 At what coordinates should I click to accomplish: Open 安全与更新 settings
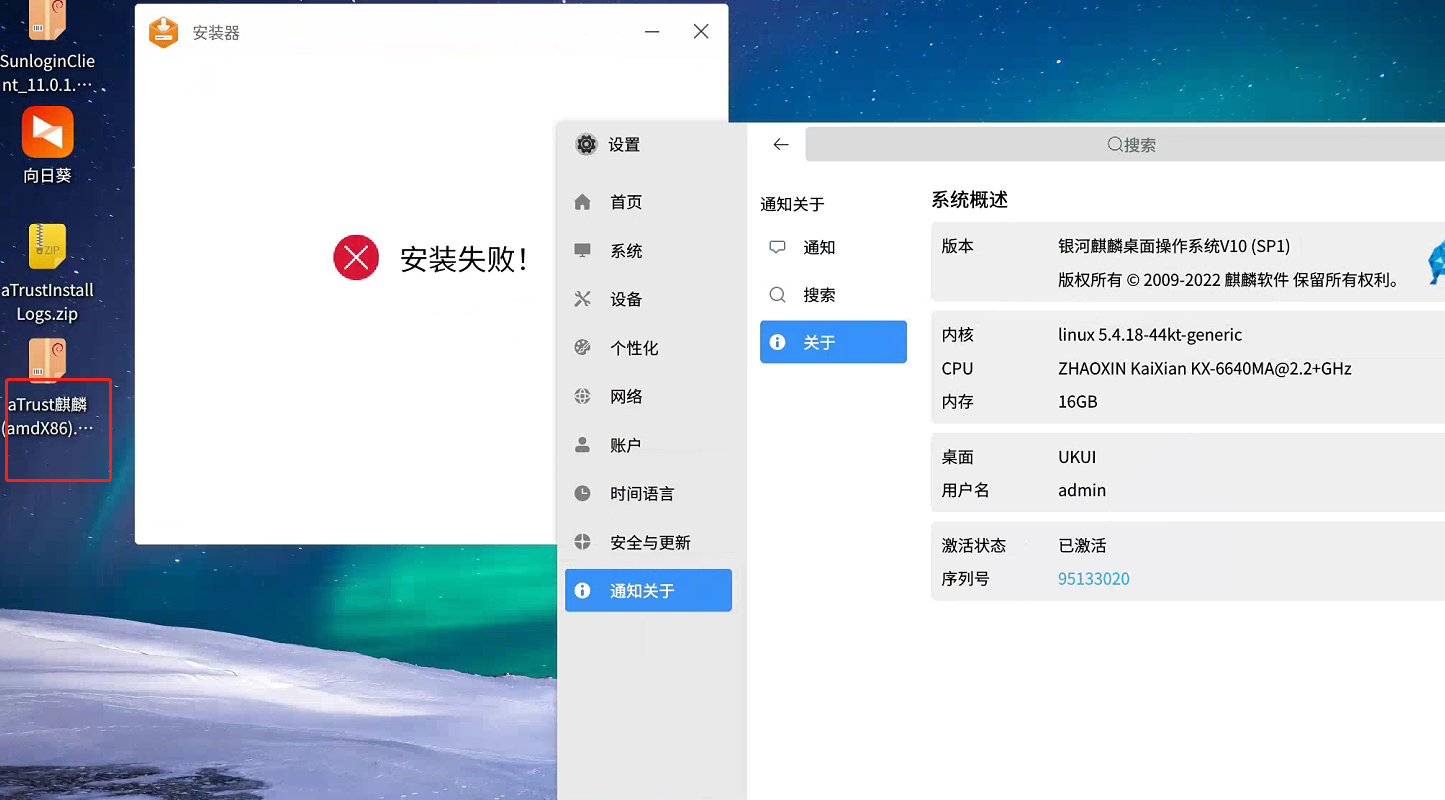pos(650,542)
